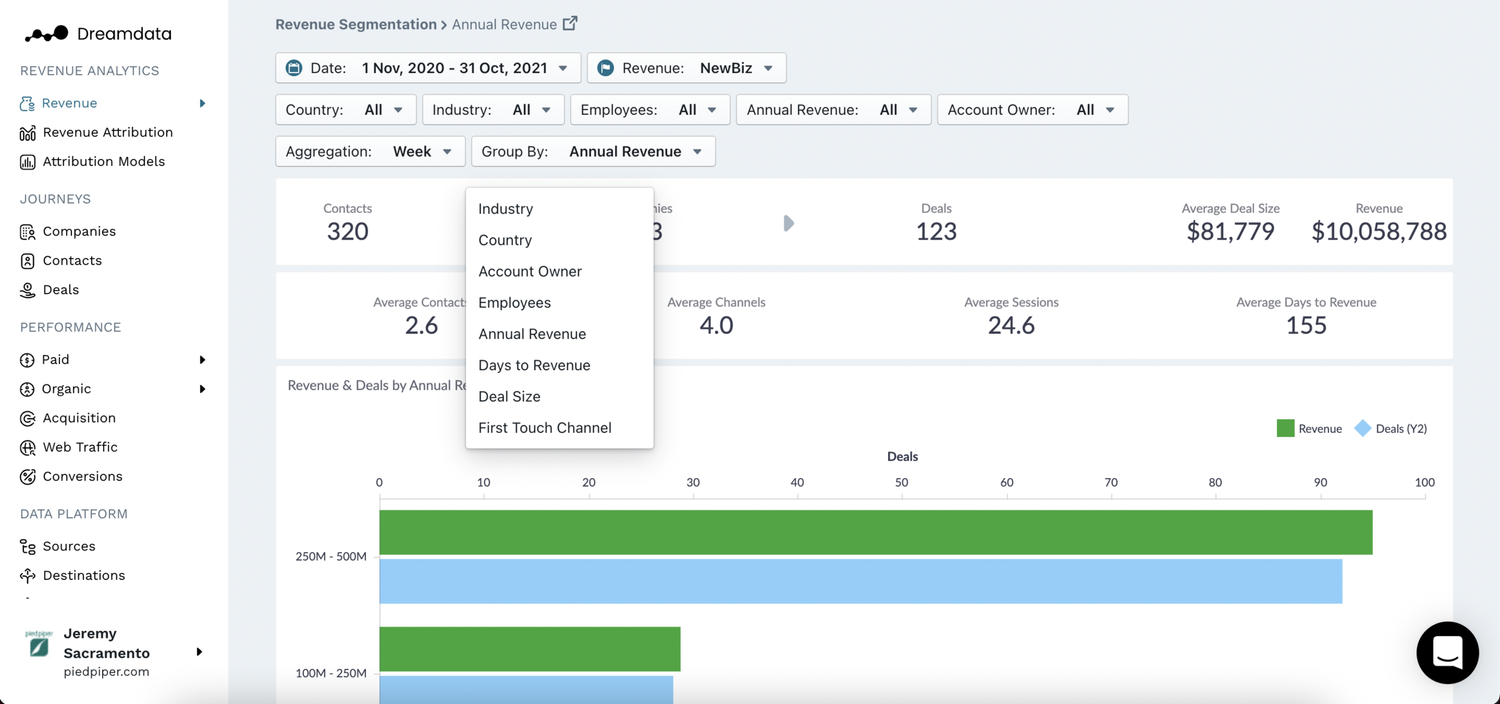
Task: Click the 155 Average Days to Revenue value
Action: click(x=1306, y=326)
